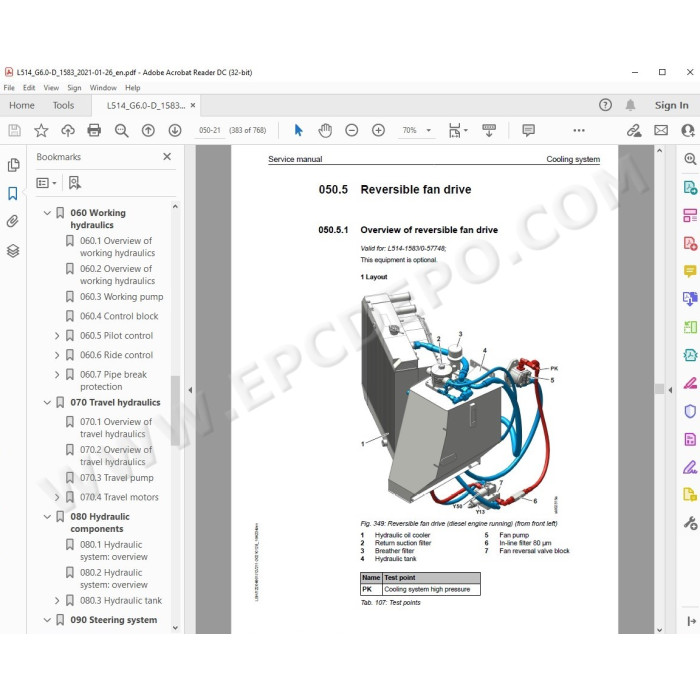Show page thumbnails panel icon

tap(13, 165)
